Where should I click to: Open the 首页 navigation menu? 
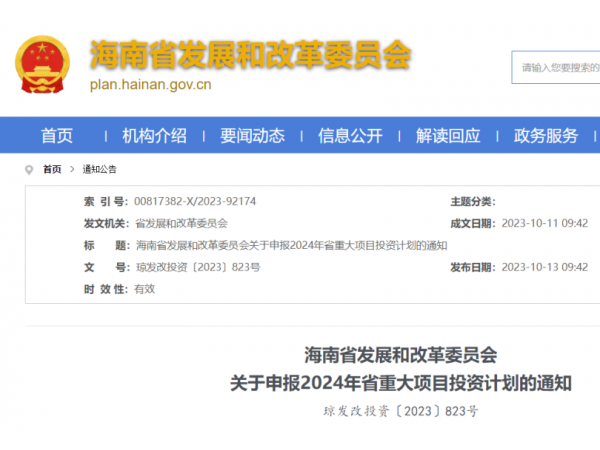click(x=57, y=136)
